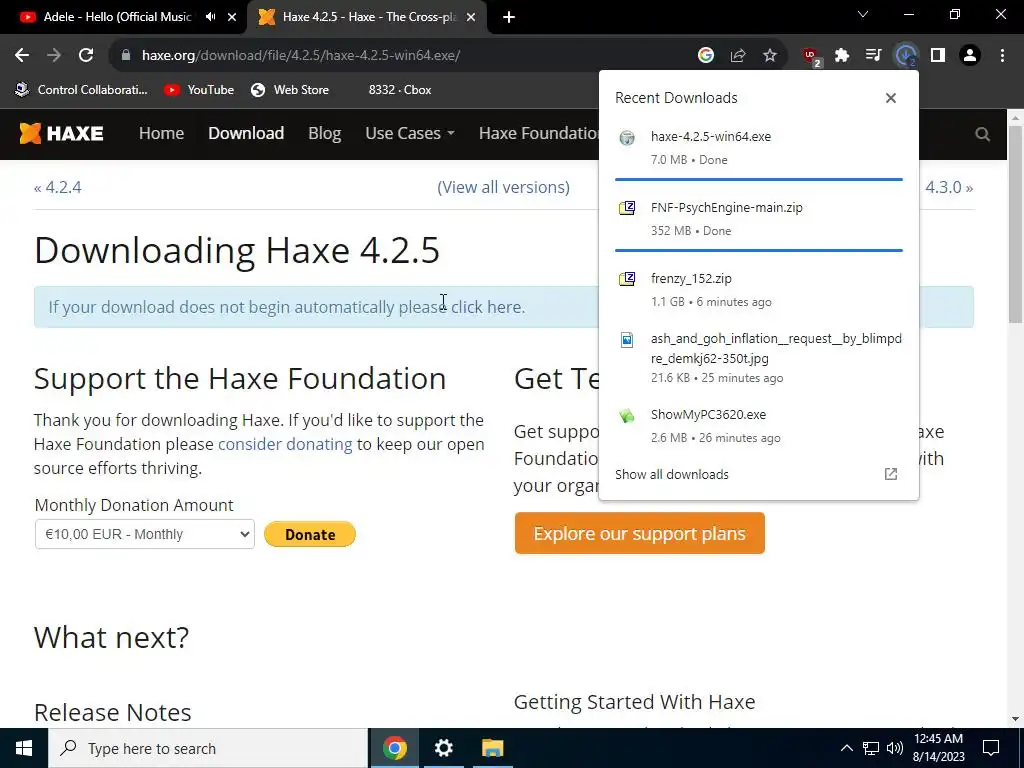
Task: Click the address bar URL field
Action: [x=405, y=56]
